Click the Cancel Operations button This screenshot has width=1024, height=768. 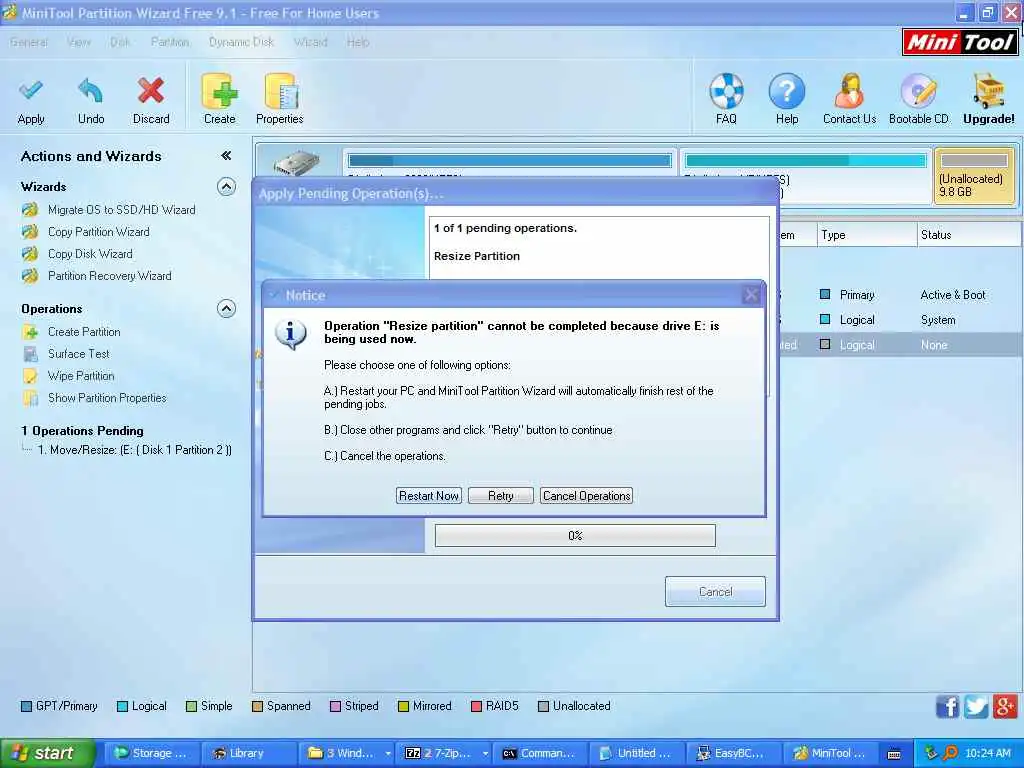pyautogui.click(x=586, y=496)
